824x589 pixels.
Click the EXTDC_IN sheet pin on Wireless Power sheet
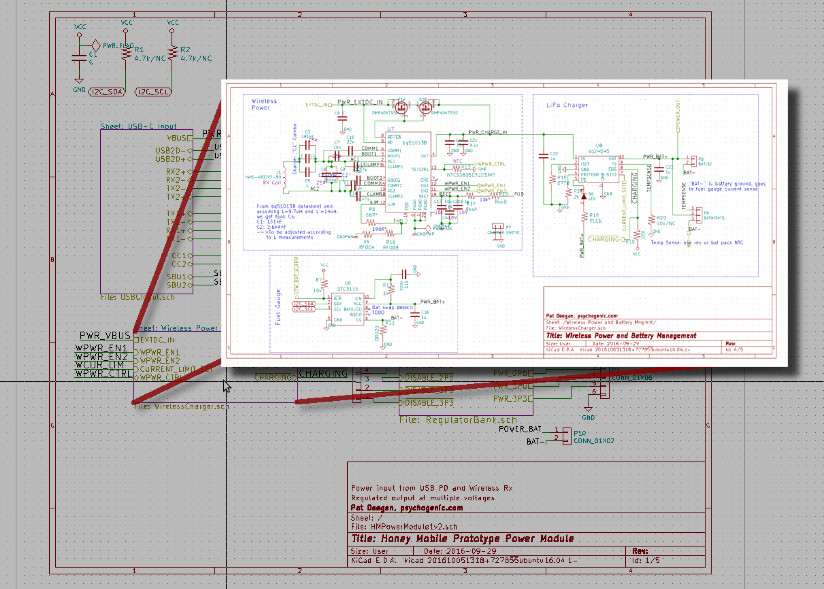(154, 340)
